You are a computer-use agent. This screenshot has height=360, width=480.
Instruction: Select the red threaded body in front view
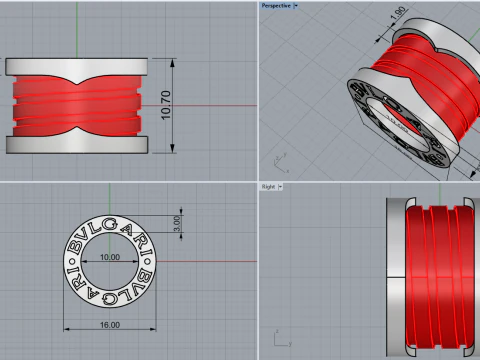coord(77,107)
